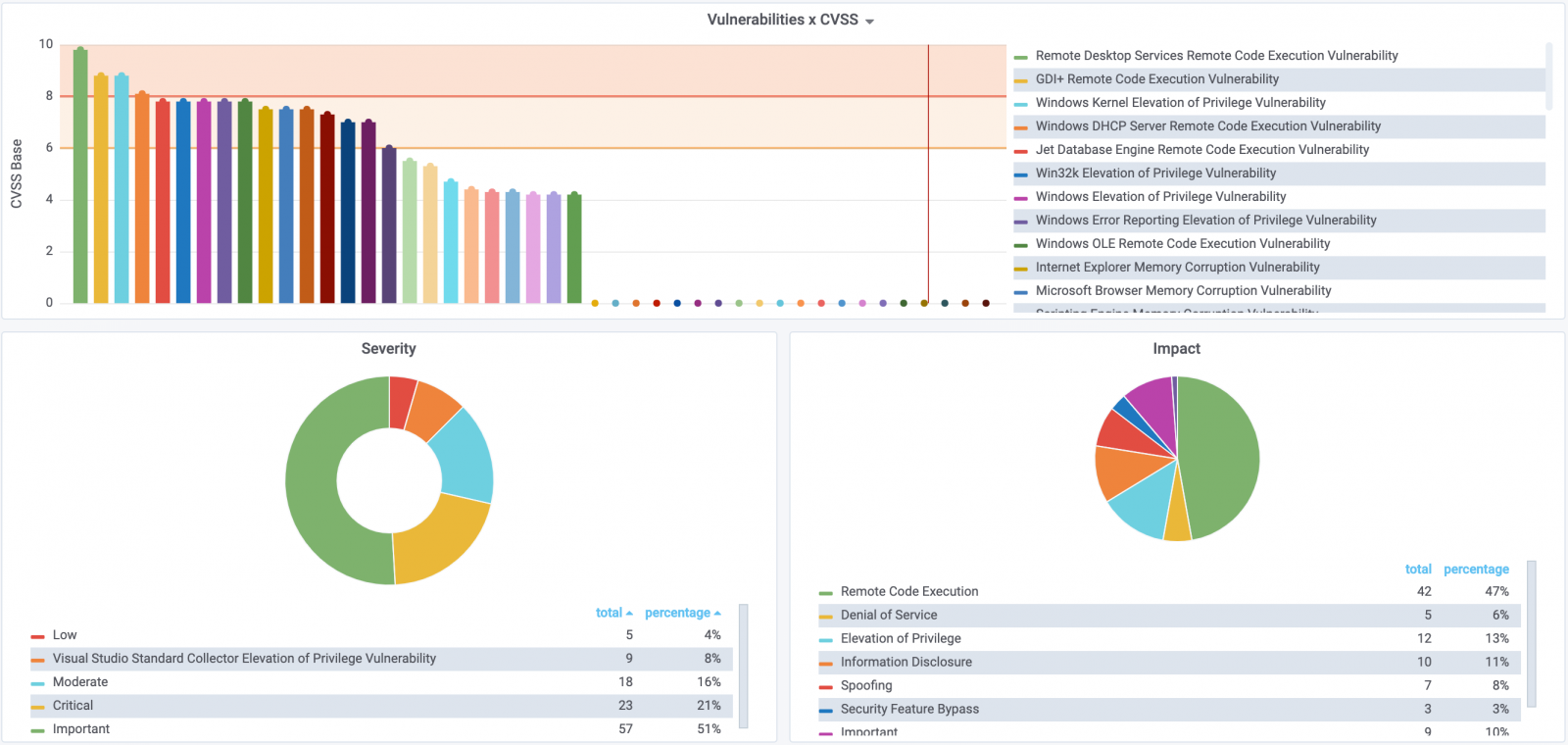Click blue swatch beside Microsoft Browser Memory Corruption
Screen dimensions: 1568x745
pos(1021,292)
